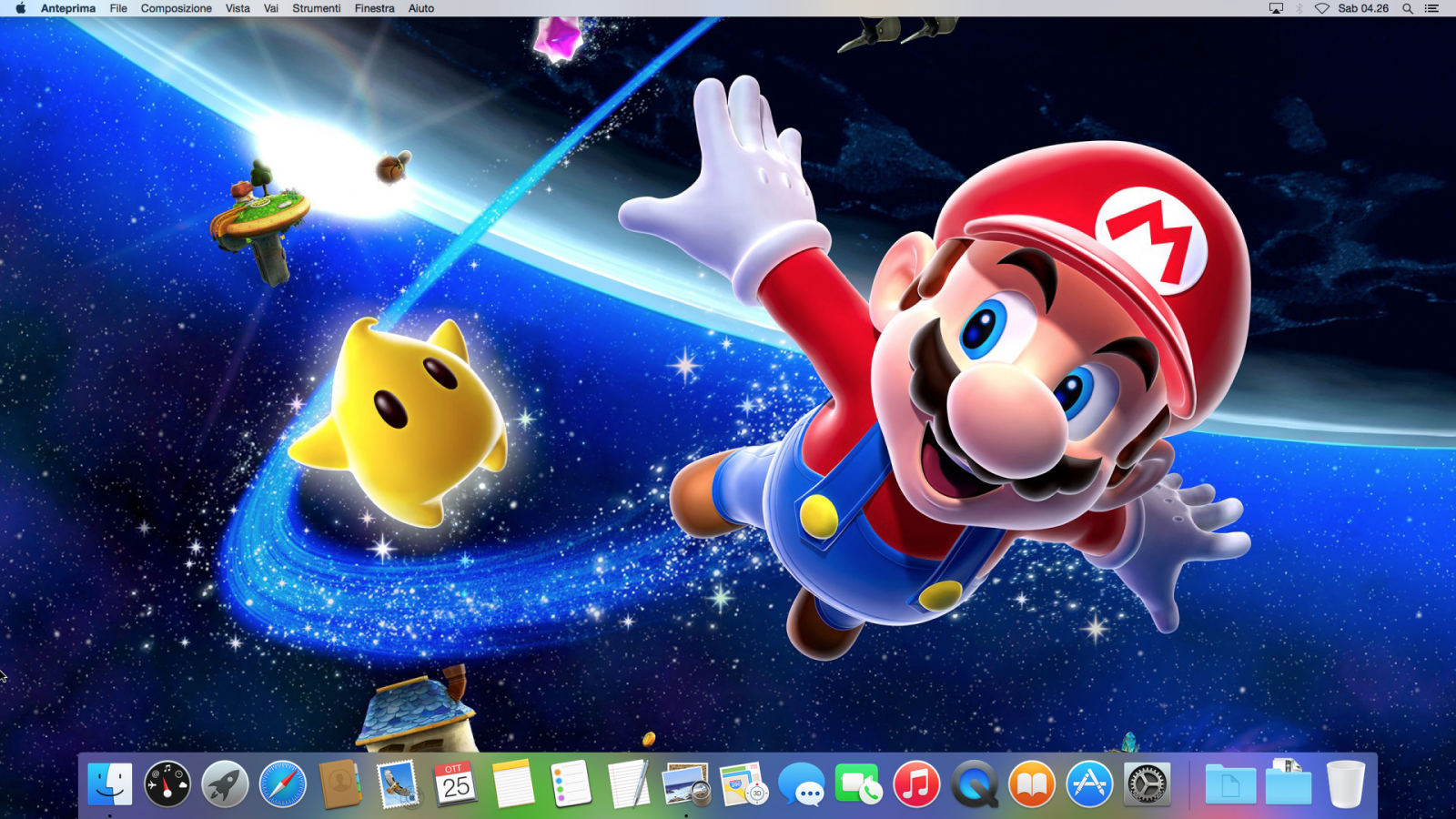Open the Finestra menu
Viewport: 1456px width, 819px height.
(x=375, y=8)
